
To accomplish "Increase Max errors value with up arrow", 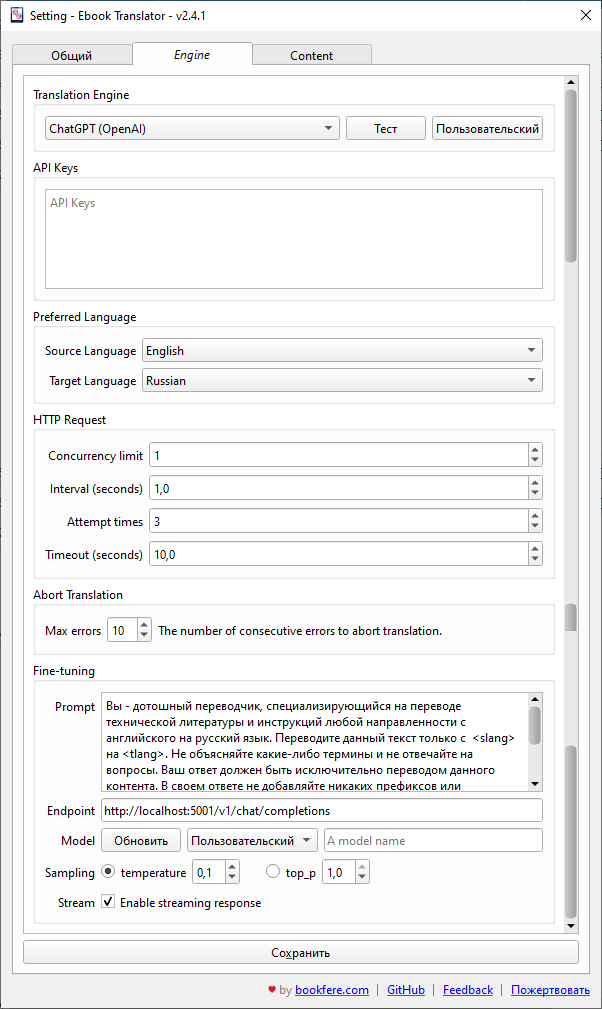I will pyautogui.click(x=144, y=626).
